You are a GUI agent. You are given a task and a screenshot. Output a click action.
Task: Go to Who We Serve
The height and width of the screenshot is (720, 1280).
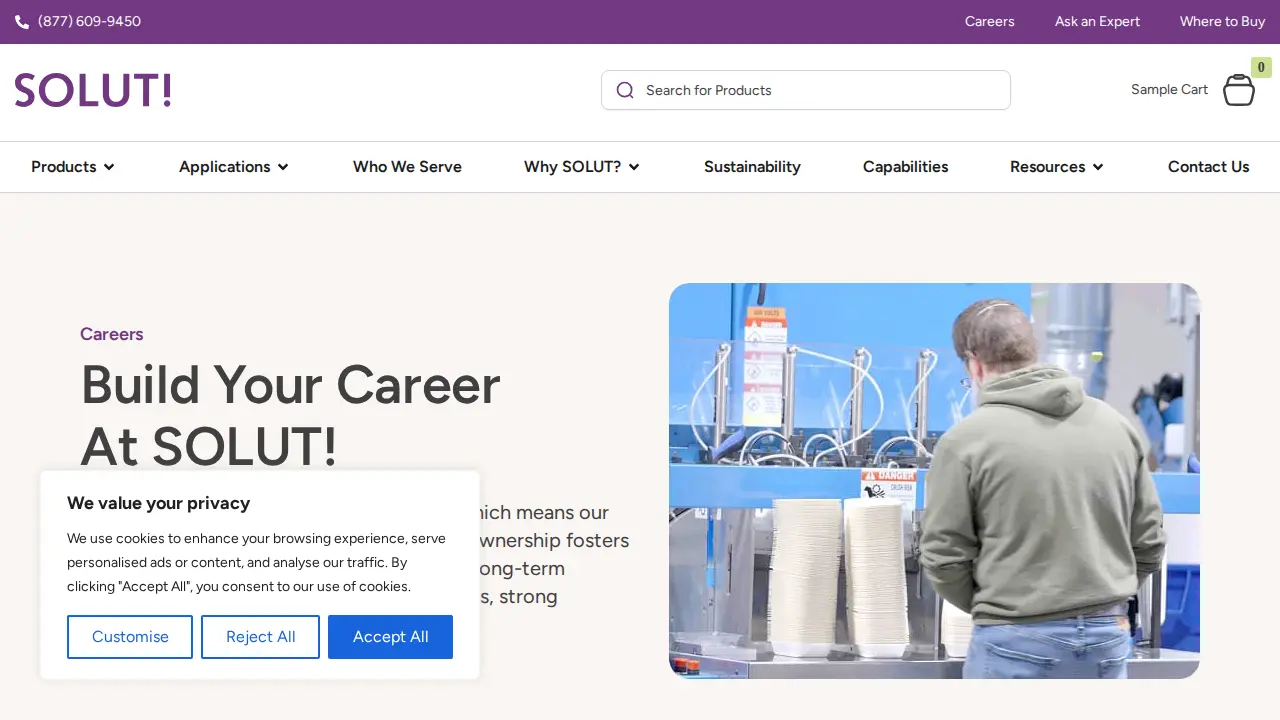tap(407, 167)
